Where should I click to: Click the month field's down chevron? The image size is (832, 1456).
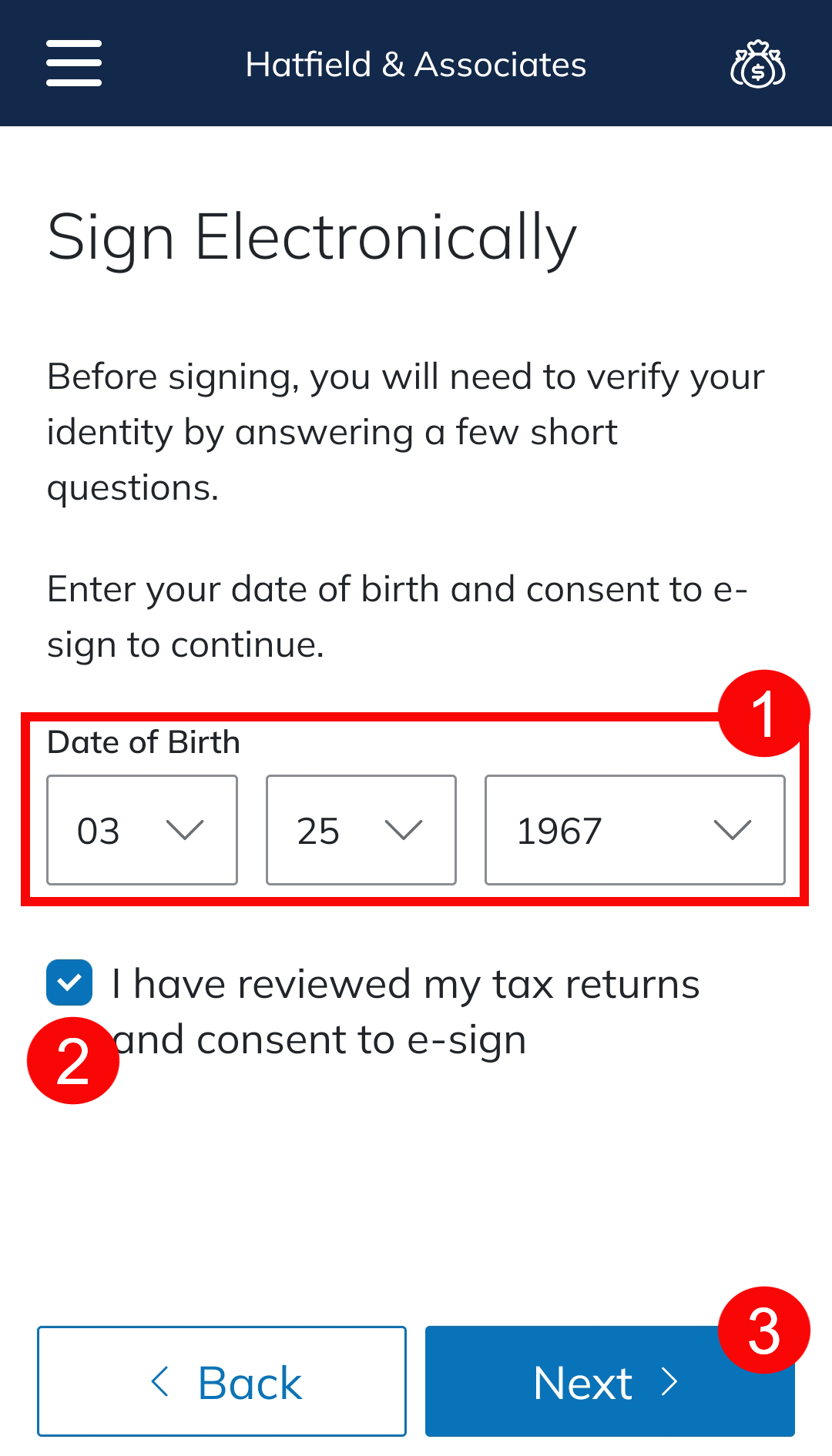(x=185, y=830)
